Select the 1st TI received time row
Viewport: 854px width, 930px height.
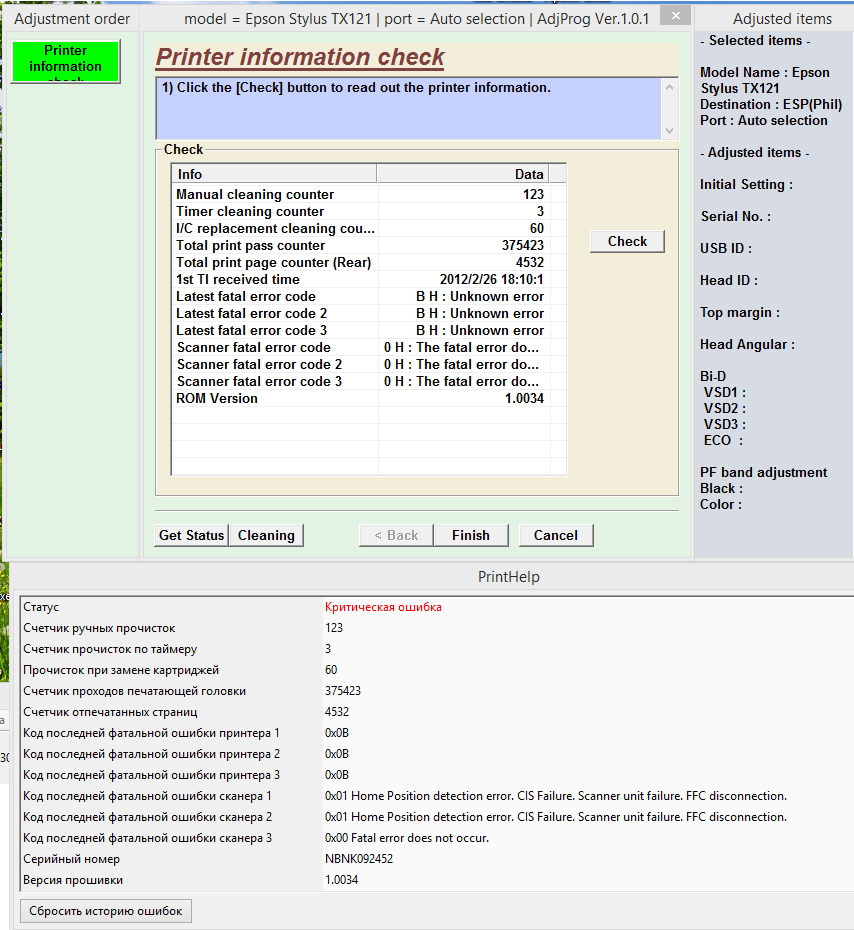[x=361, y=279]
